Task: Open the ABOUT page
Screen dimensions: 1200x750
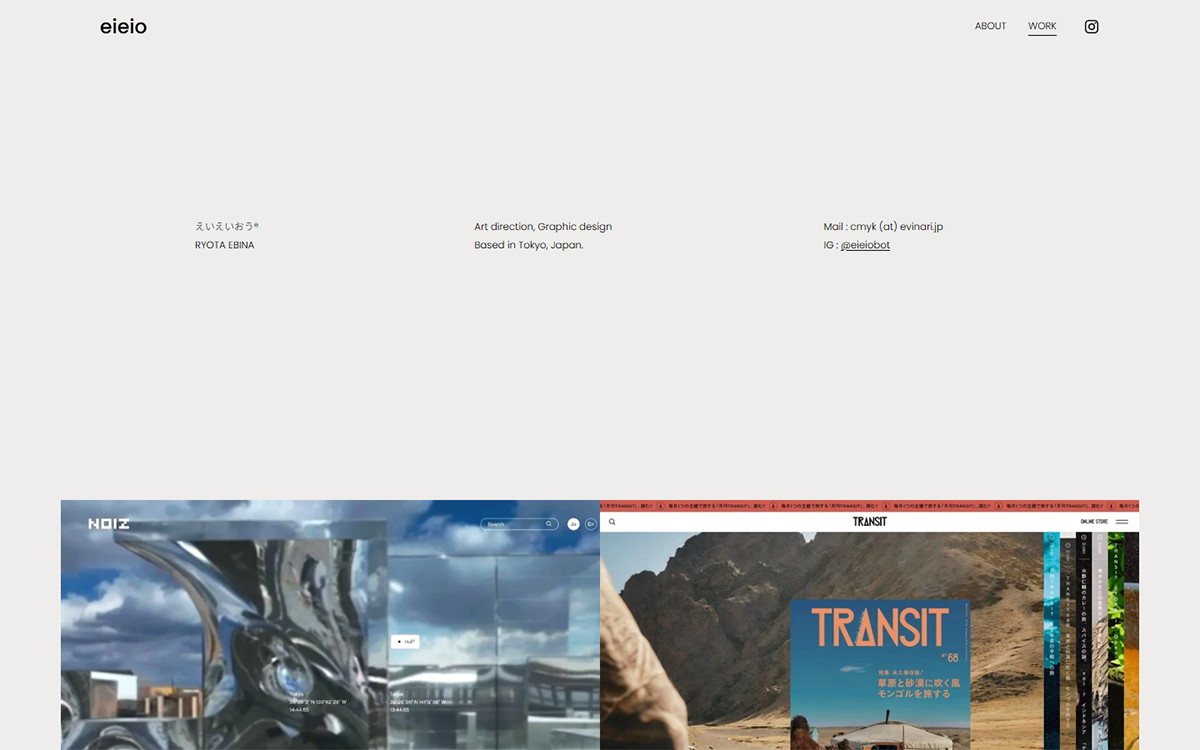Action: pos(990,27)
